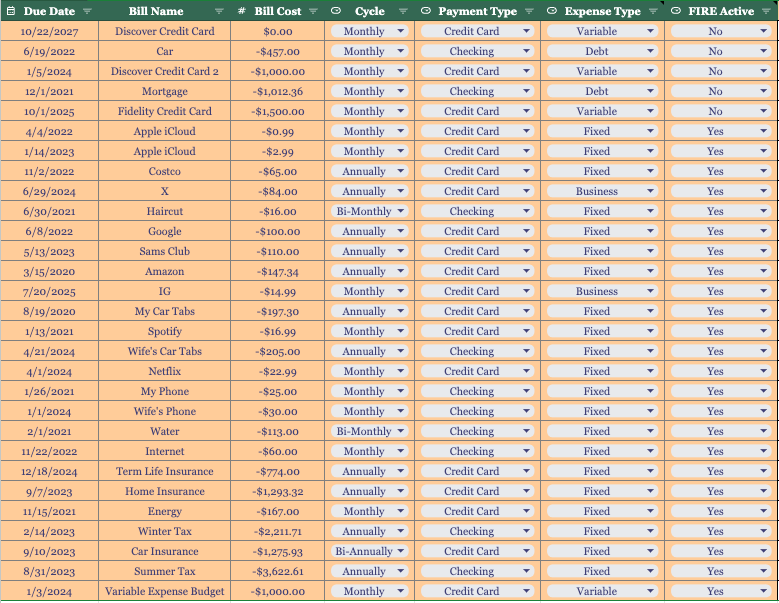Select the Variable Expense Budget cell
This screenshot has width=779, height=603.
164,591
